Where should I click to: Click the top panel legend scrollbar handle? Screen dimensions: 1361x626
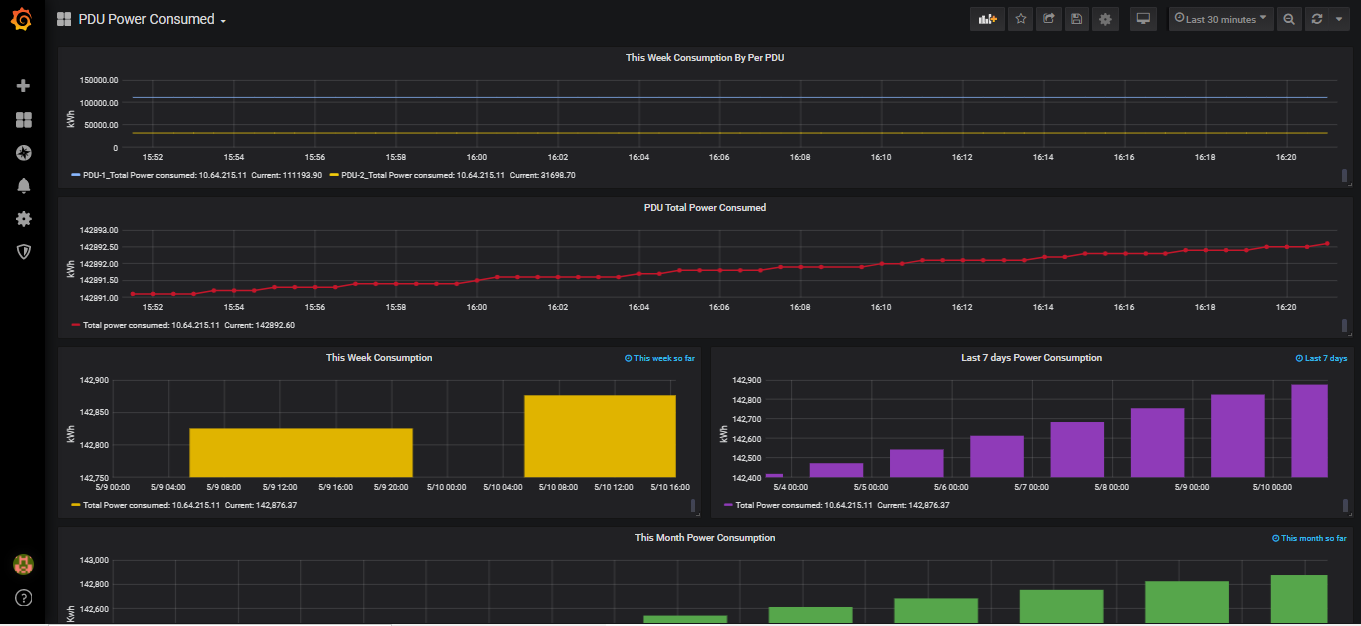coord(1344,176)
